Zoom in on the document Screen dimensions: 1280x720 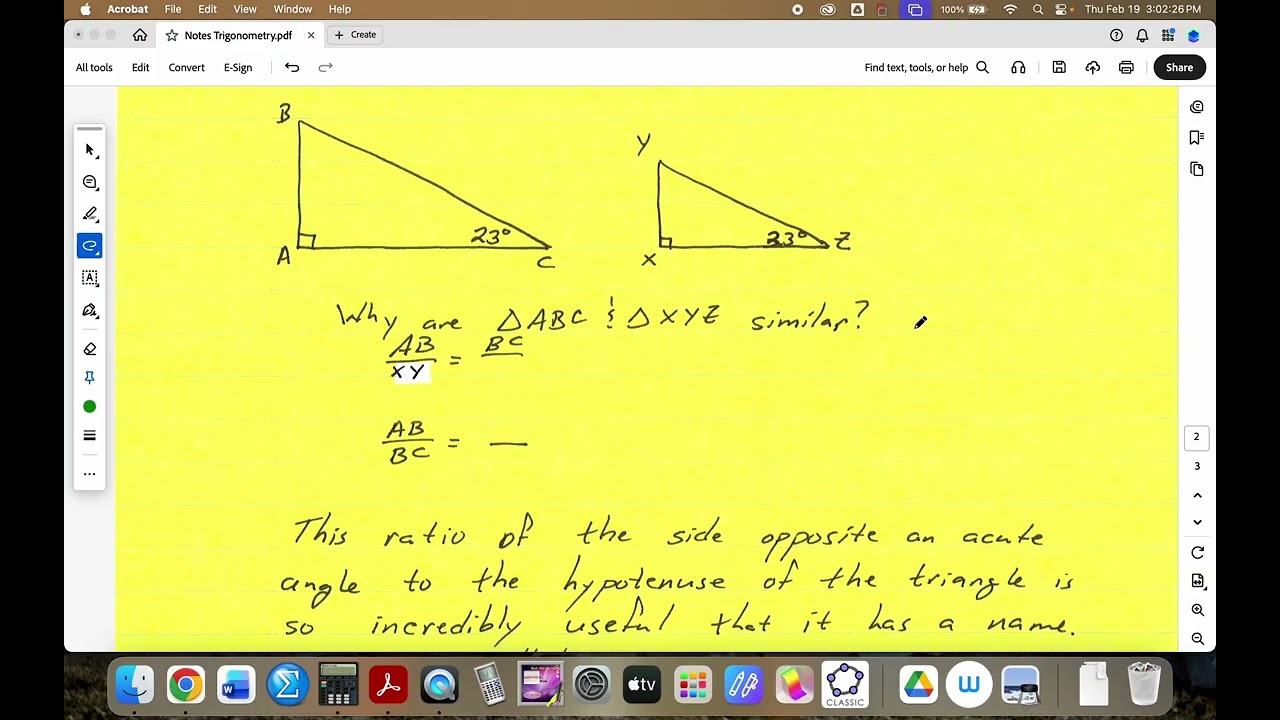click(x=1197, y=610)
